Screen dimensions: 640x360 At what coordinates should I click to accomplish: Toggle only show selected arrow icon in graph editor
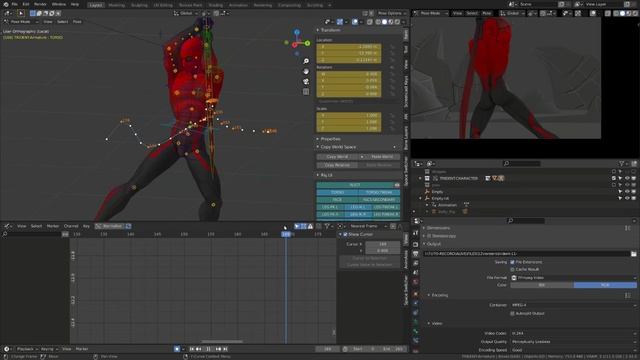297,226
